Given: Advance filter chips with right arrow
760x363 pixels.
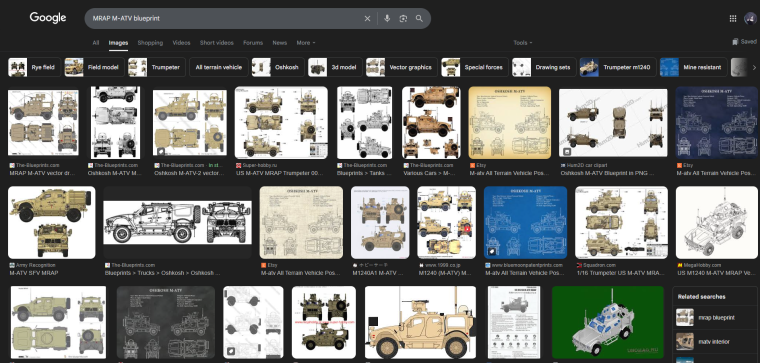Looking at the screenshot, I should pos(754,67).
